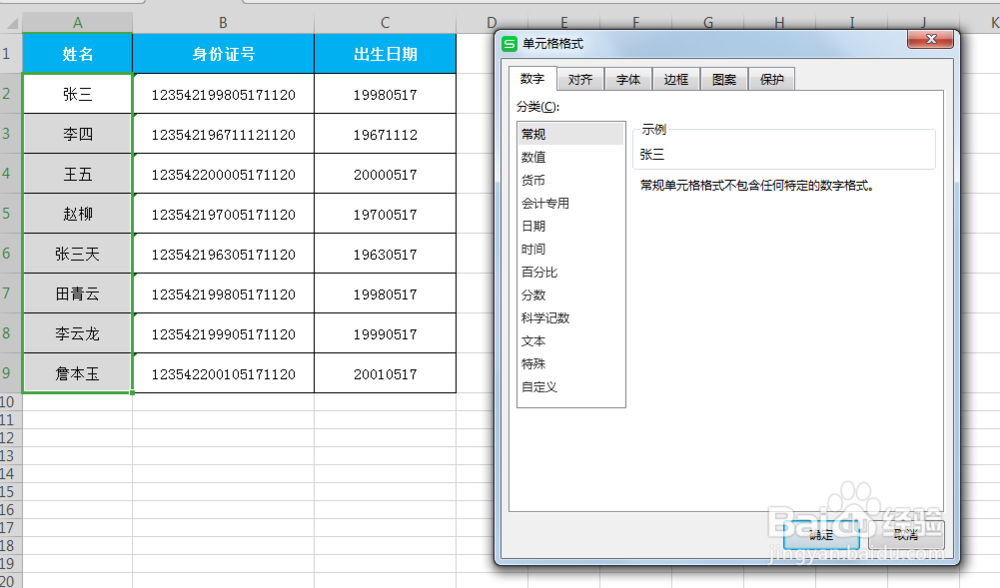Image resolution: width=1000 pixels, height=588 pixels.
Task: Open the 字体 tab
Action: pyautogui.click(x=628, y=79)
